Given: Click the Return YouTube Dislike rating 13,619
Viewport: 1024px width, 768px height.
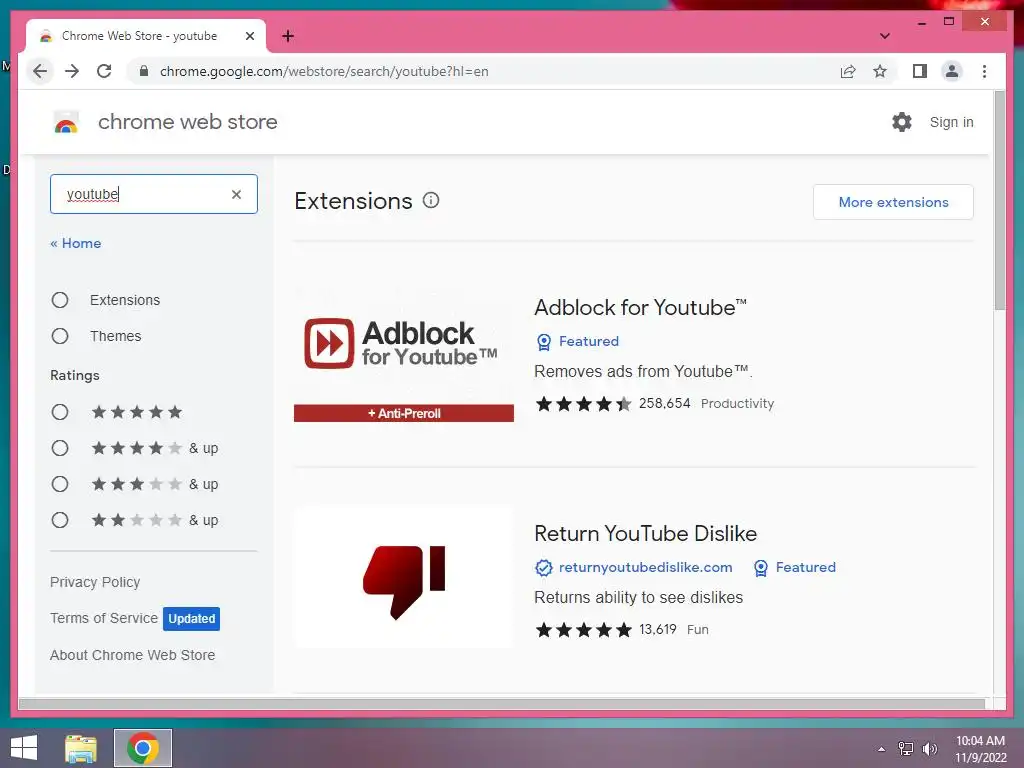Looking at the screenshot, I should click(x=605, y=630).
